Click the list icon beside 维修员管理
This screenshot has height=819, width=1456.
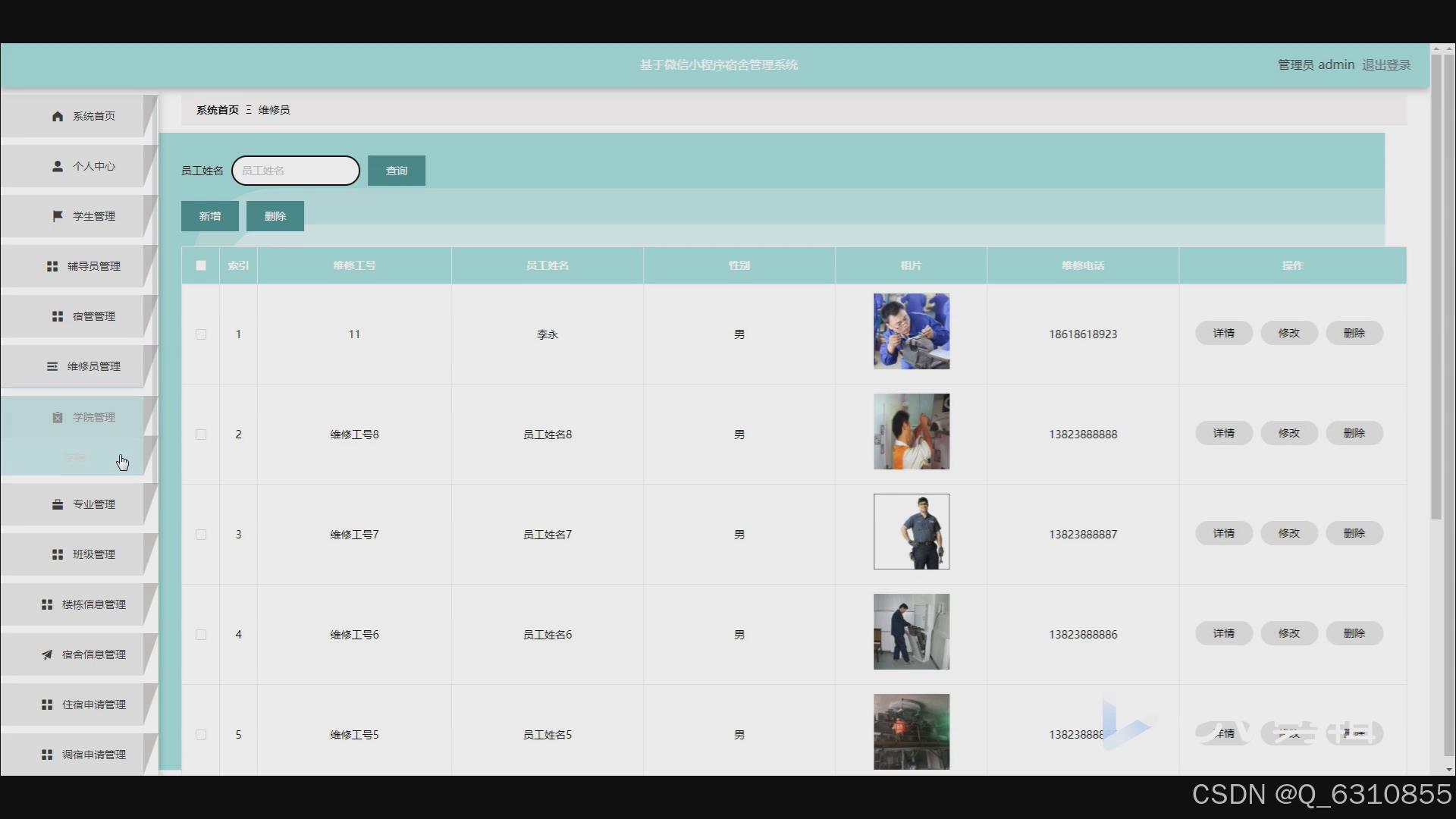pyautogui.click(x=52, y=366)
